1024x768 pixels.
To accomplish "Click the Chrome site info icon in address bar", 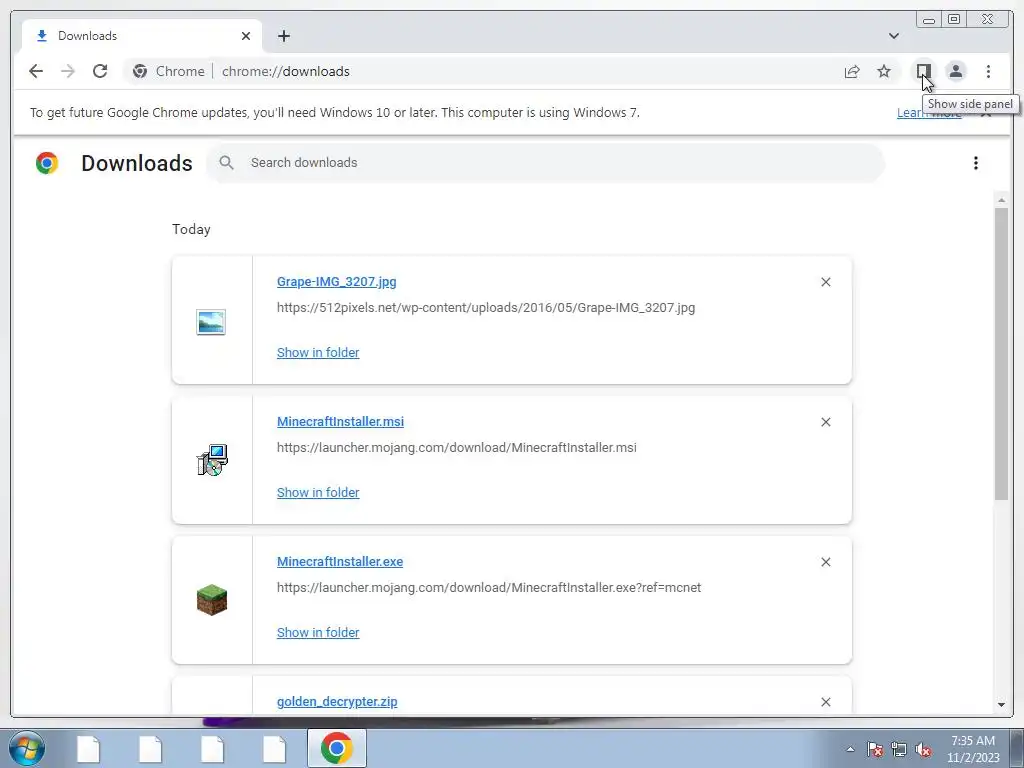I will point(139,71).
